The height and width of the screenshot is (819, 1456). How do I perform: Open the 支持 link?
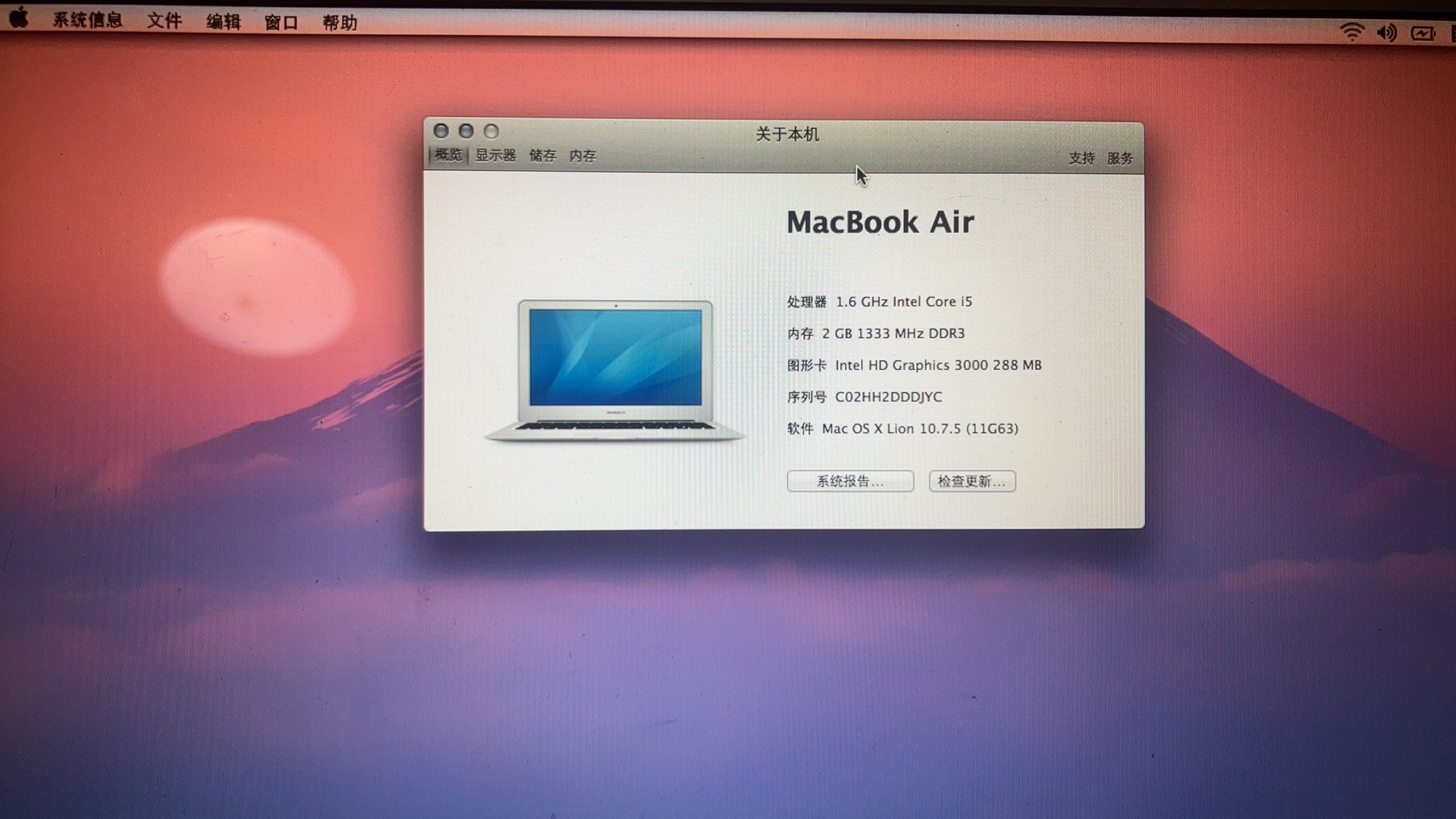point(1081,158)
